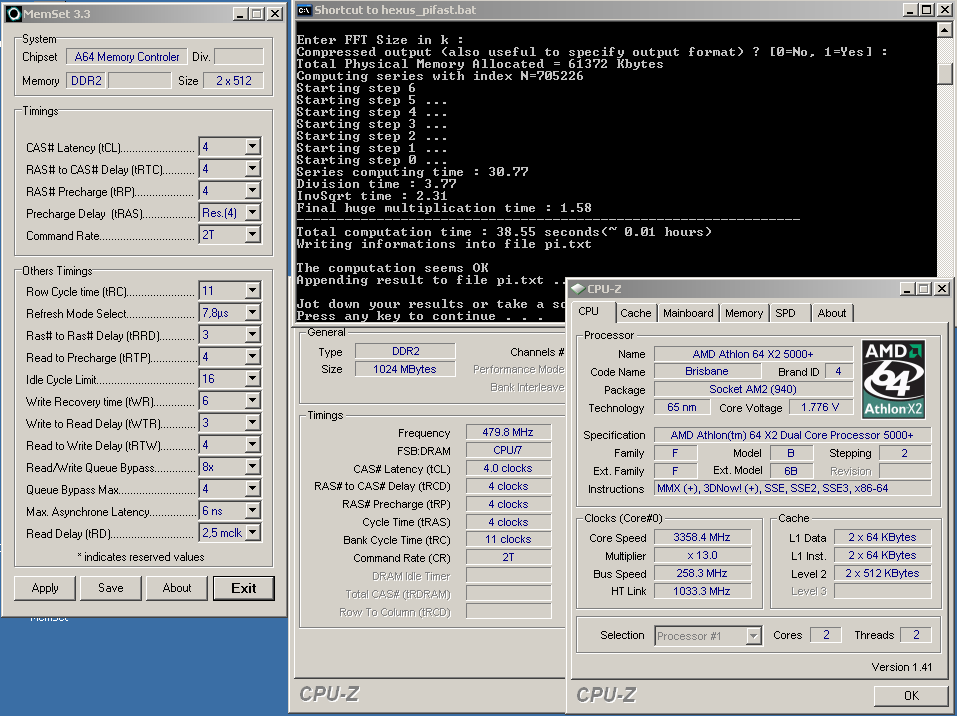Click the Multiplier x 13.0 value
The width and height of the screenshot is (959, 716).
point(702,555)
